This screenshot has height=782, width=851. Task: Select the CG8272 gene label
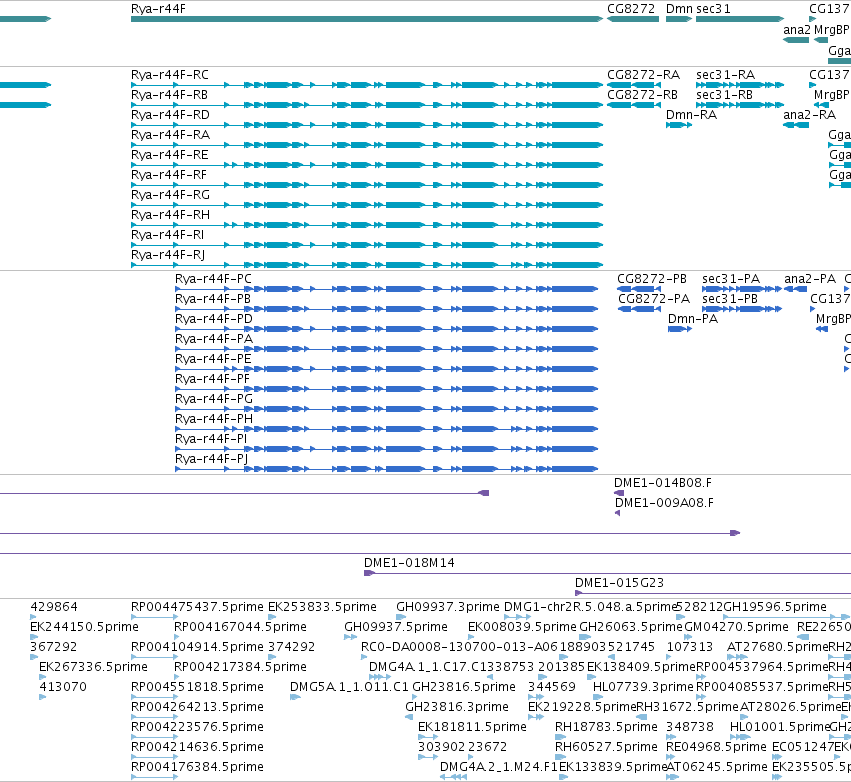point(631,9)
